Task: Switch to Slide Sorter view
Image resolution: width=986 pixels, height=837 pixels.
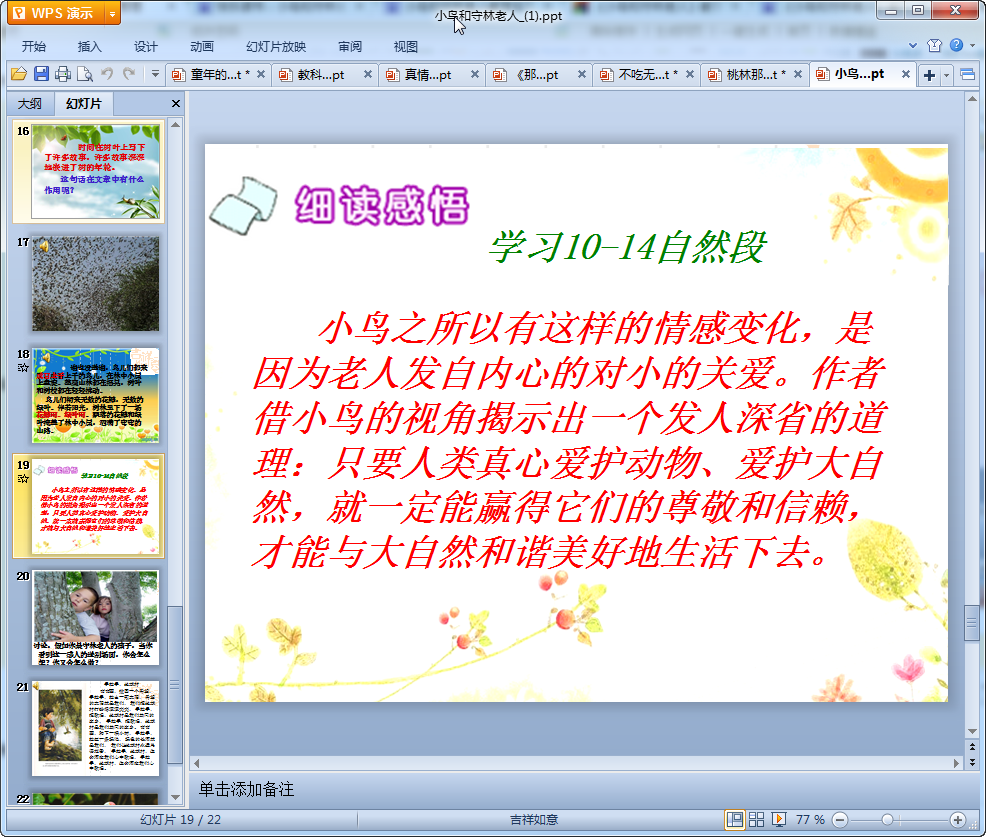Action: point(757,820)
